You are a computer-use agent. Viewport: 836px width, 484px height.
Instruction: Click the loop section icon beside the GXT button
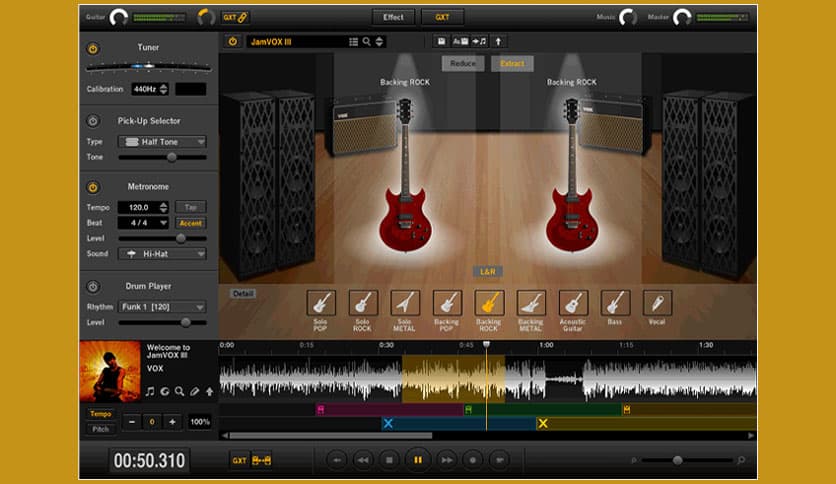(261, 460)
